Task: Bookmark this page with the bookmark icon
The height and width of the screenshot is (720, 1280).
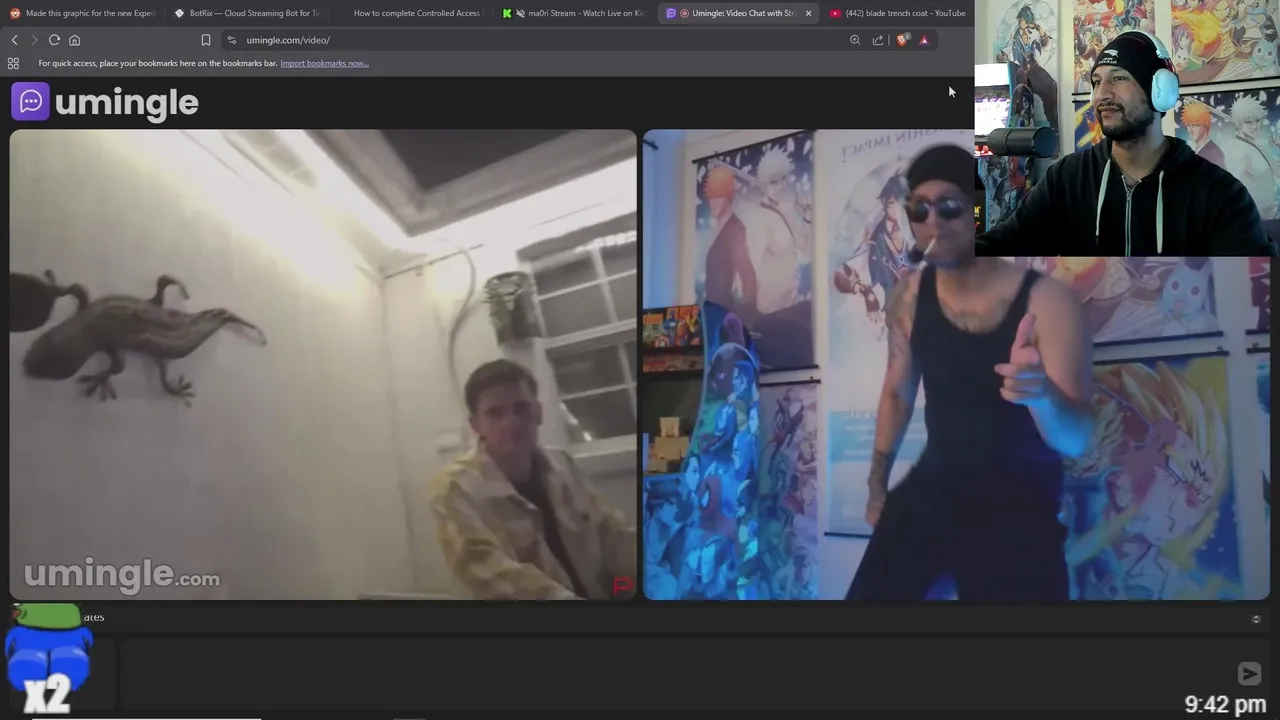Action: coord(206,40)
